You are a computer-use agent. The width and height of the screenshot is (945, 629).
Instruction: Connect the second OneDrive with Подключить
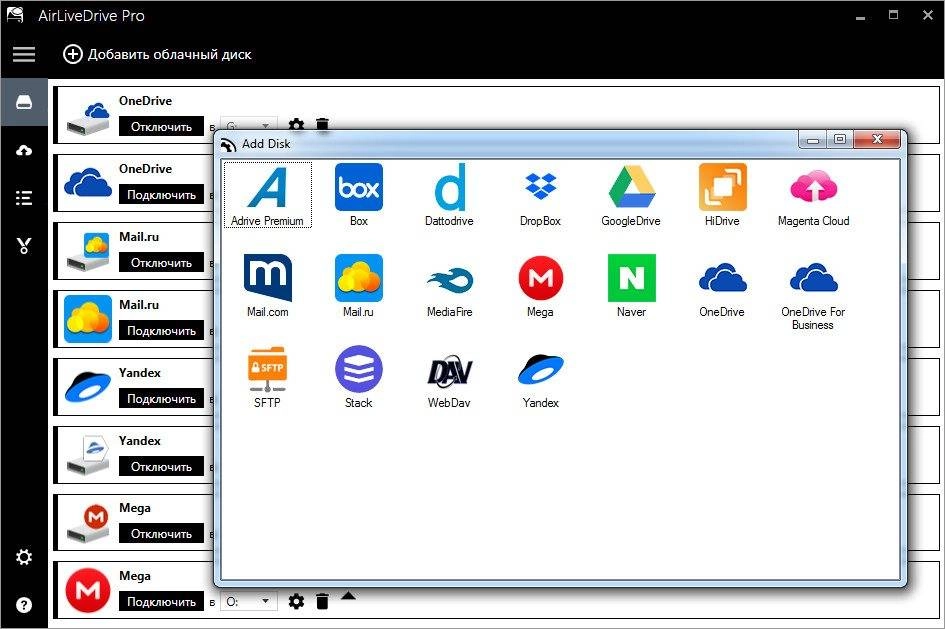pos(162,195)
